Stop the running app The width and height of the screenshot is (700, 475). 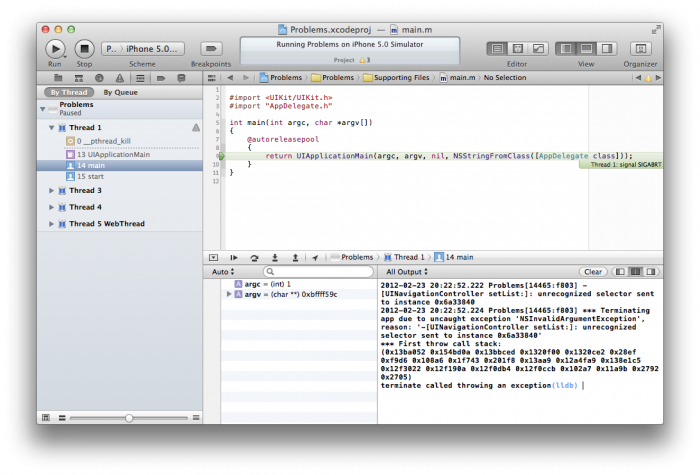coord(84,48)
